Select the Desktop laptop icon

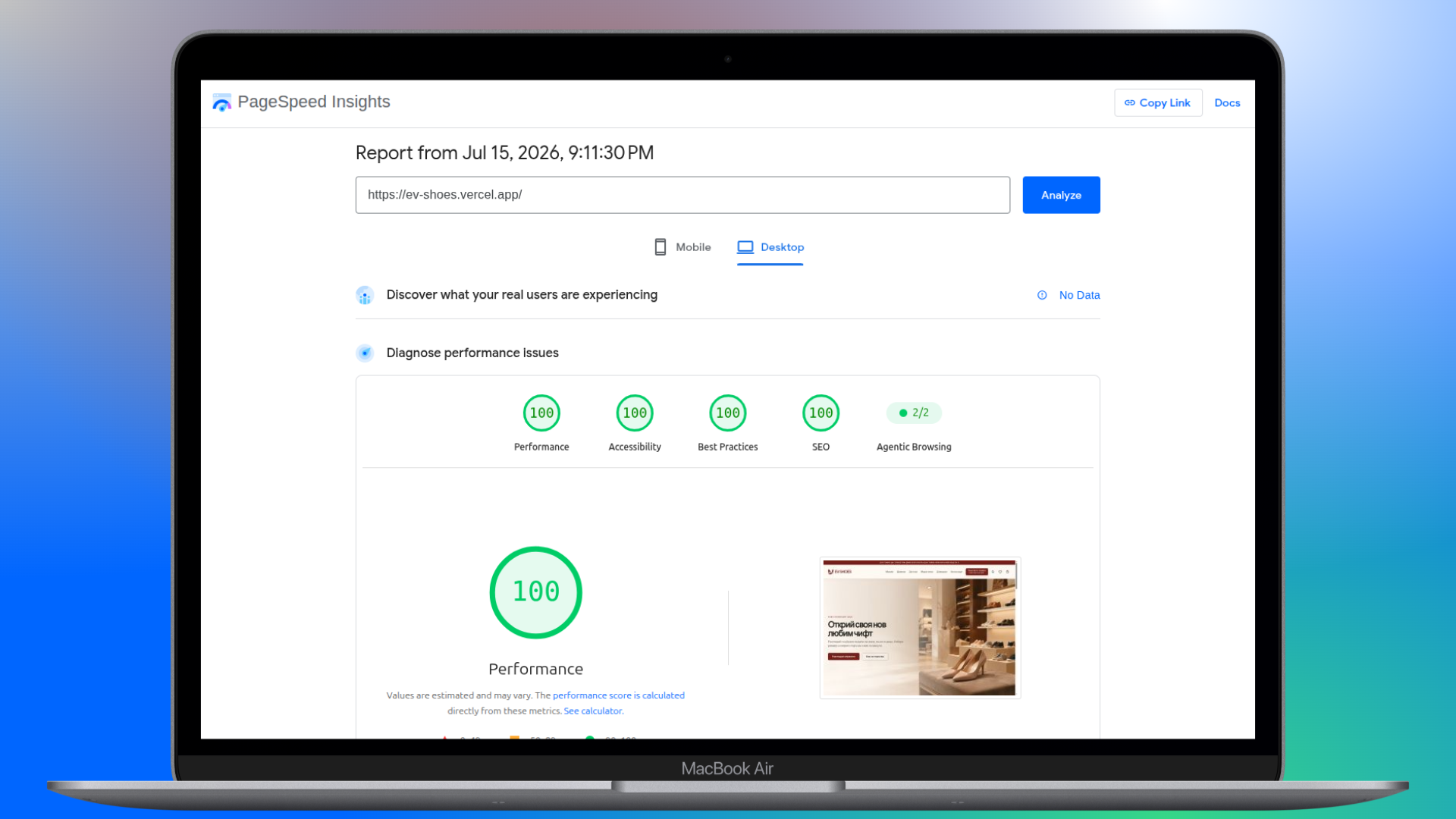pyautogui.click(x=745, y=247)
